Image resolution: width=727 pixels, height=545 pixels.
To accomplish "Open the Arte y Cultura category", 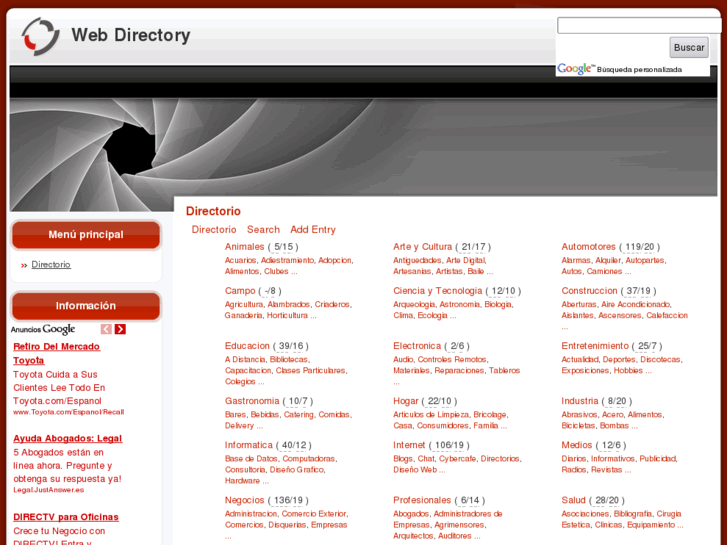I will pyautogui.click(x=422, y=247).
